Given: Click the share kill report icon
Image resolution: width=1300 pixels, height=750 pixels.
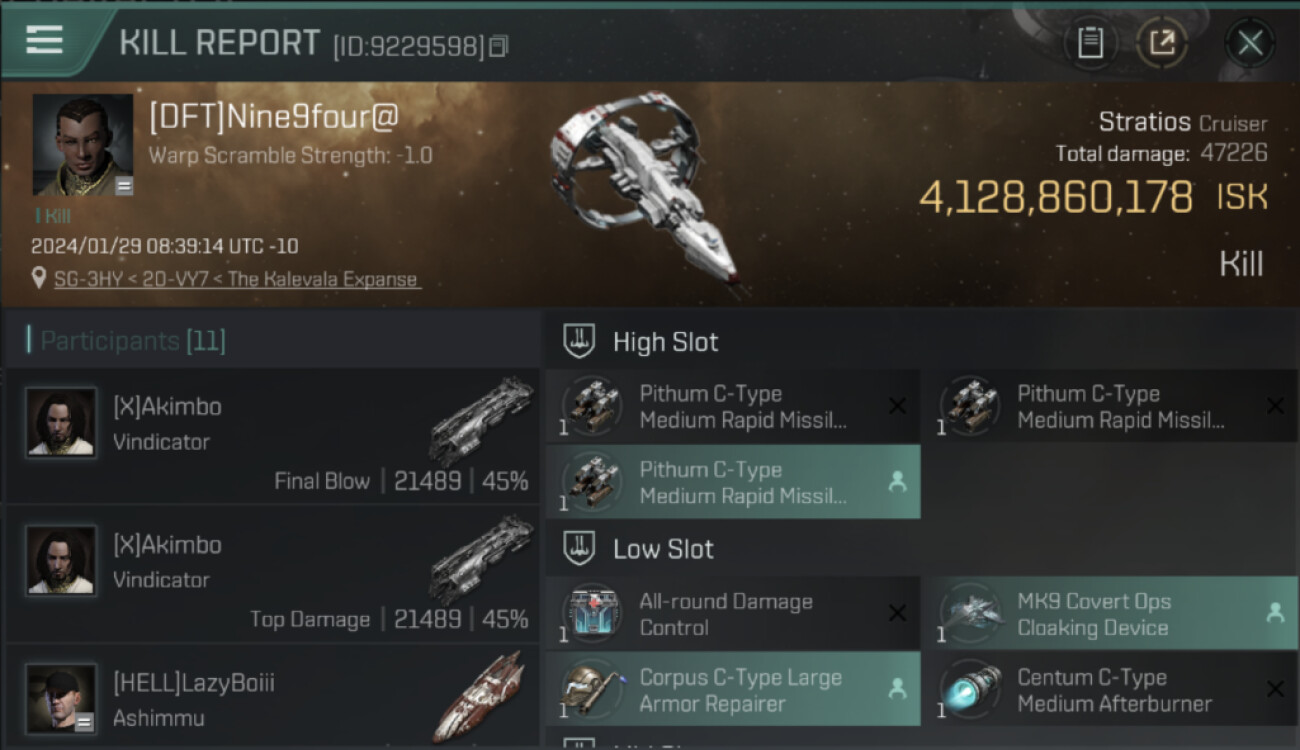Looking at the screenshot, I should click(x=1162, y=43).
